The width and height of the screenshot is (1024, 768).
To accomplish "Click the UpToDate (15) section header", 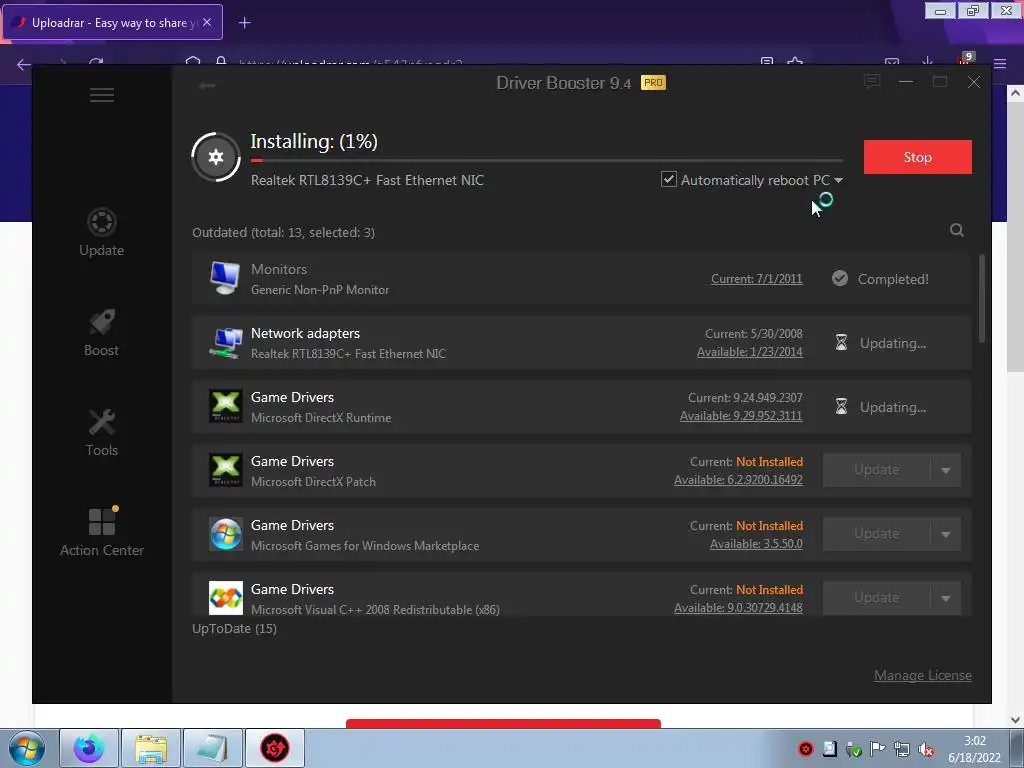I will (x=234, y=628).
